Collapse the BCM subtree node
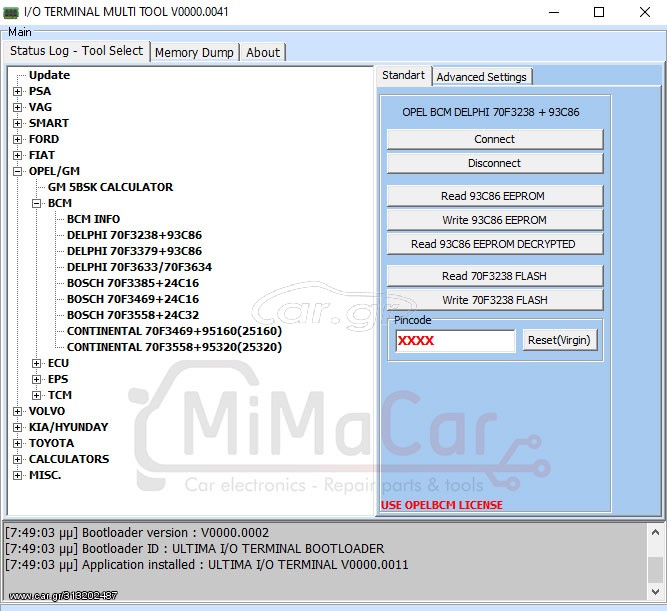 [37, 203]
